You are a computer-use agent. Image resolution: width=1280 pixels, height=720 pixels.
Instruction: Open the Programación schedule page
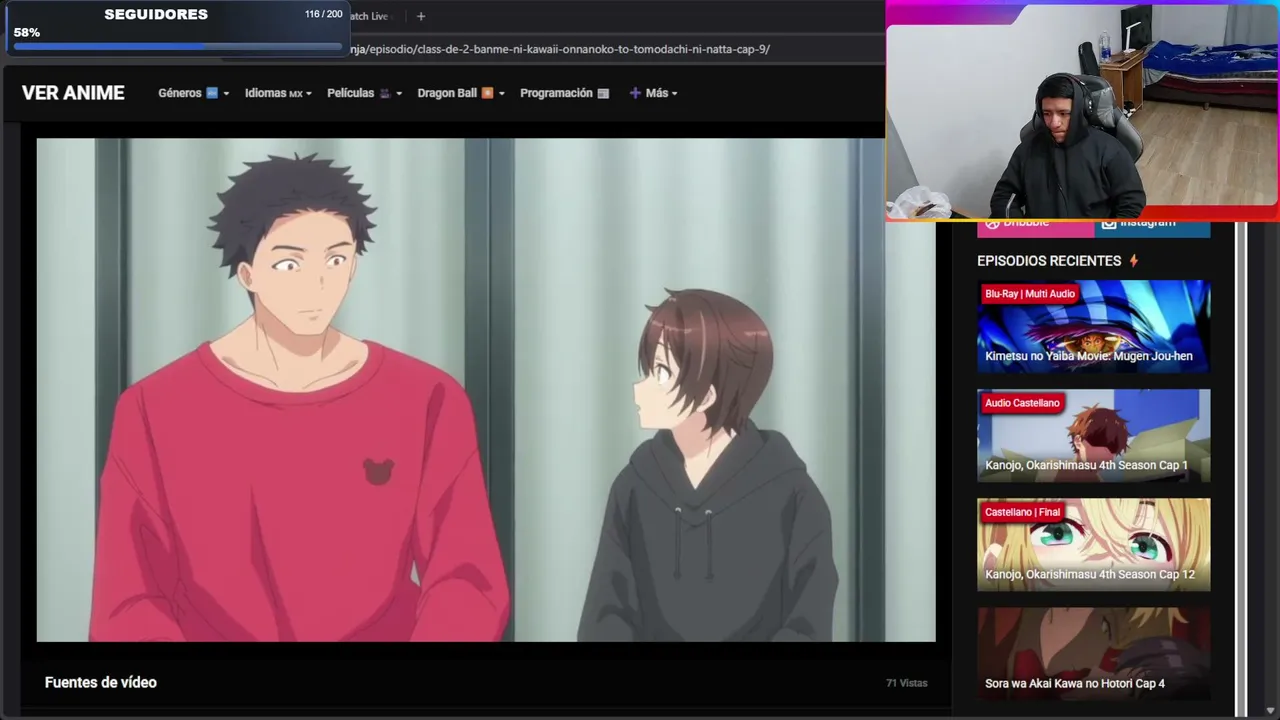coord(565,93)
